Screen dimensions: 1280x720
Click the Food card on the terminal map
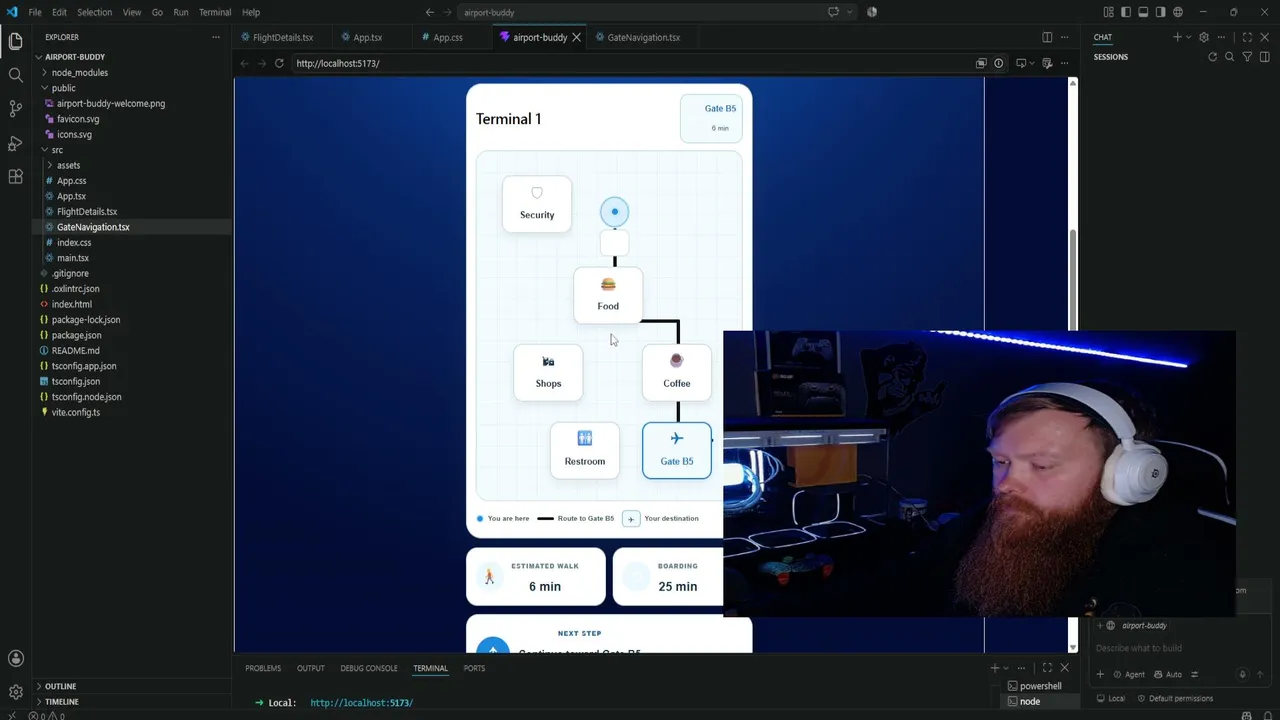tap(608, 295)
